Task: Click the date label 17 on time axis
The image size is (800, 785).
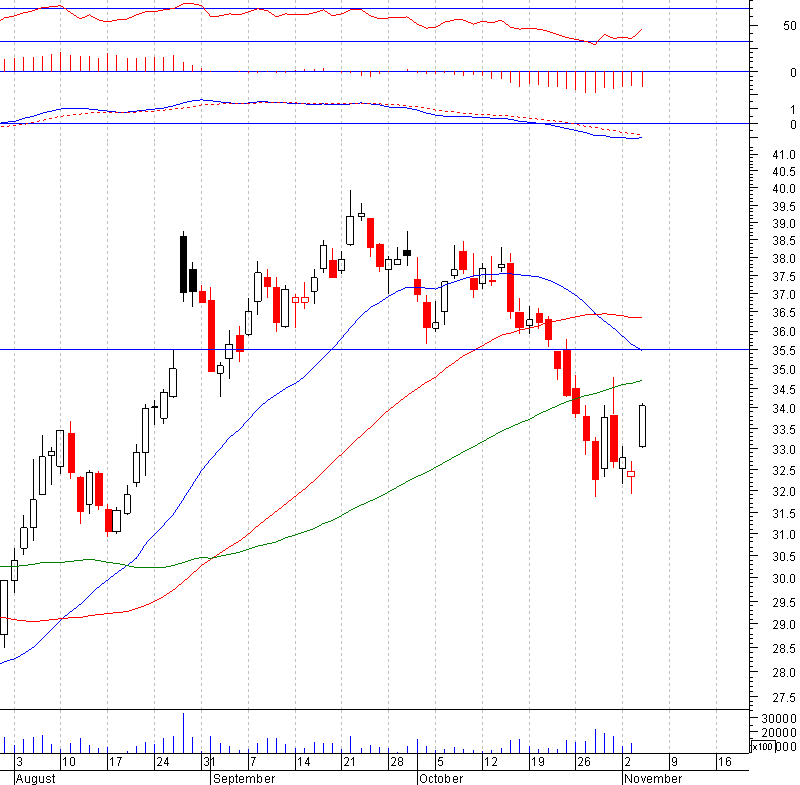Action: [x=115, y=762]
